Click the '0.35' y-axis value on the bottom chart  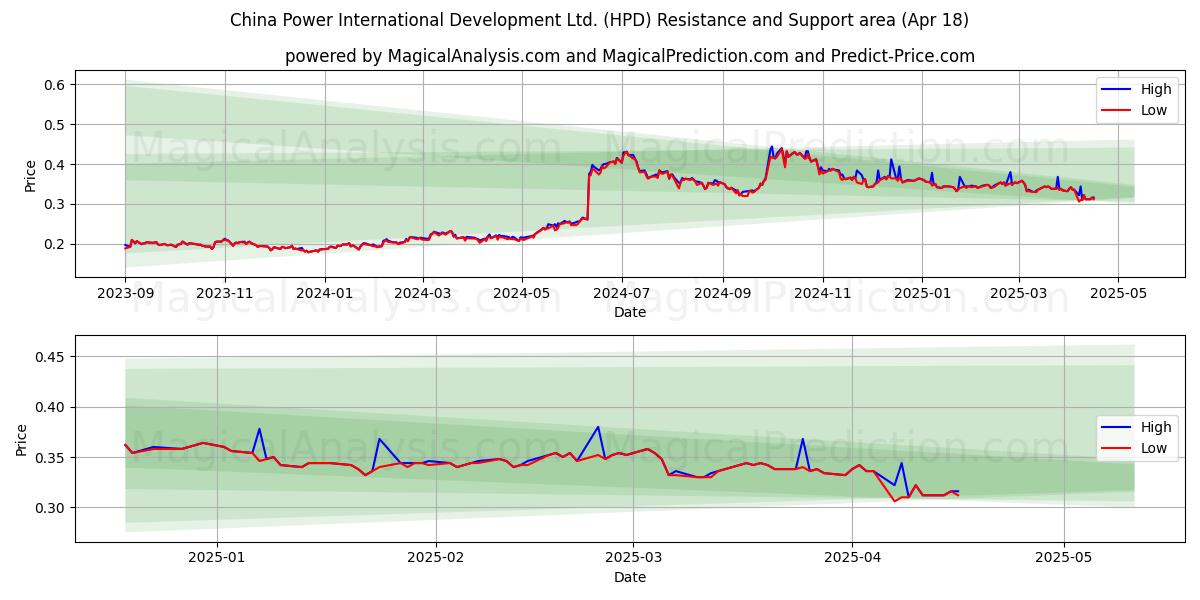click(x=52, y=458)
